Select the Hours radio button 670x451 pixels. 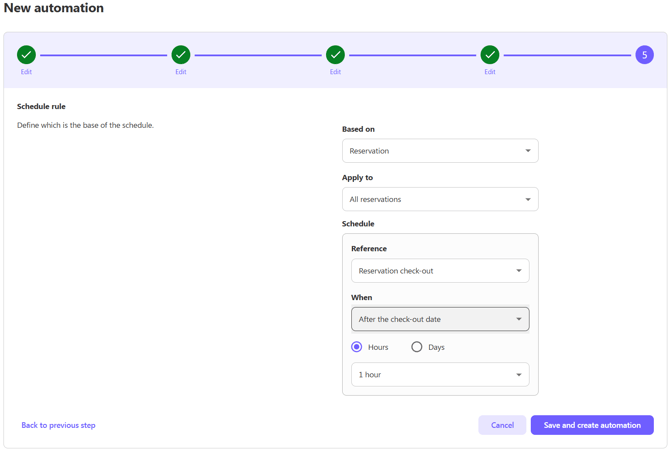pos(357,347)
